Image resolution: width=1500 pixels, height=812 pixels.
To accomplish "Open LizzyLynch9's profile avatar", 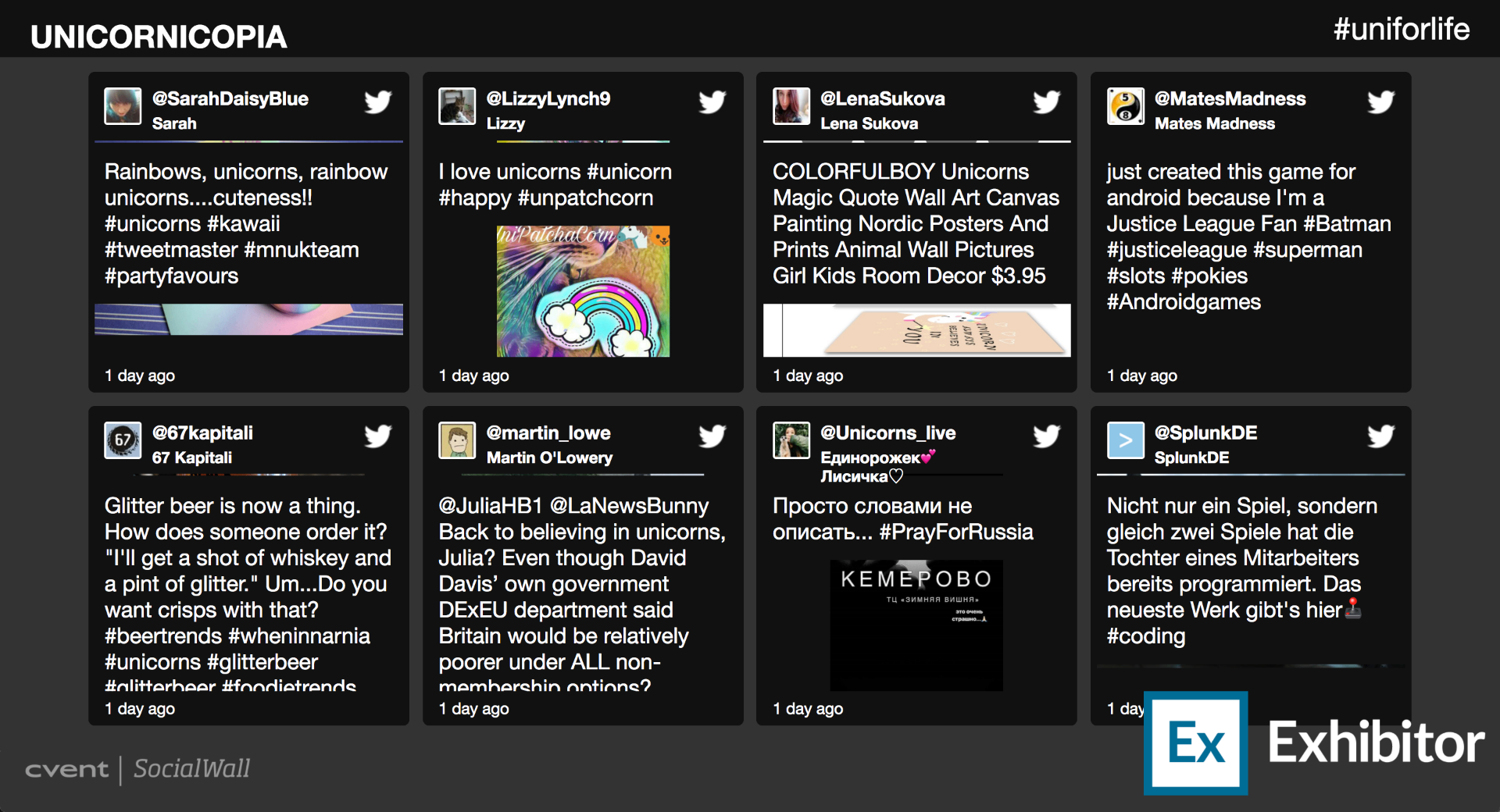I will 457,106.
